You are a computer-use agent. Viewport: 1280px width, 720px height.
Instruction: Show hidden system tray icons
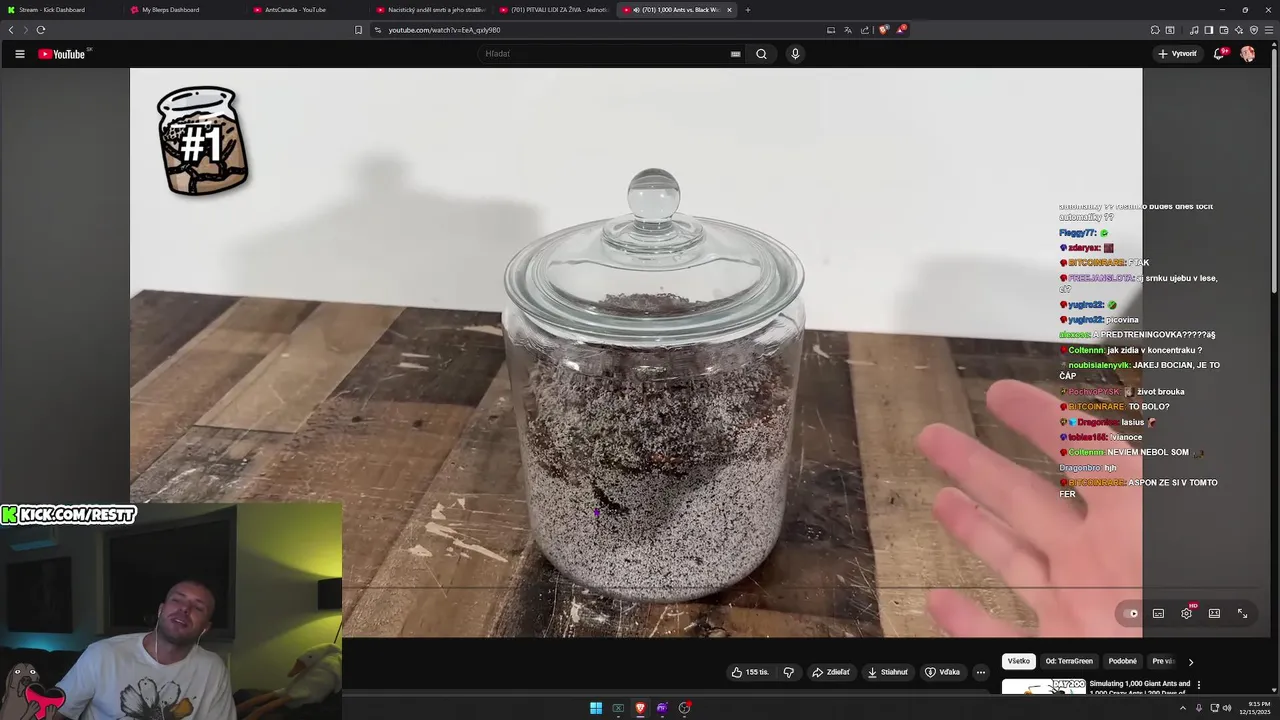click(x=1183, y=708)
